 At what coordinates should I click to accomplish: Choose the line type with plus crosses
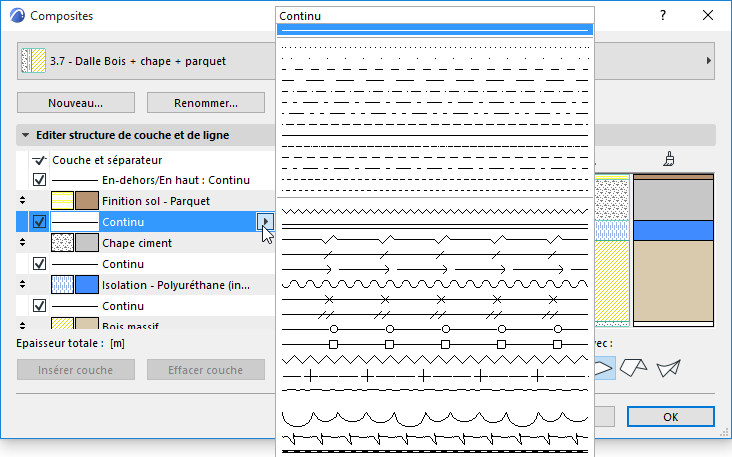(x=435, y=375)
